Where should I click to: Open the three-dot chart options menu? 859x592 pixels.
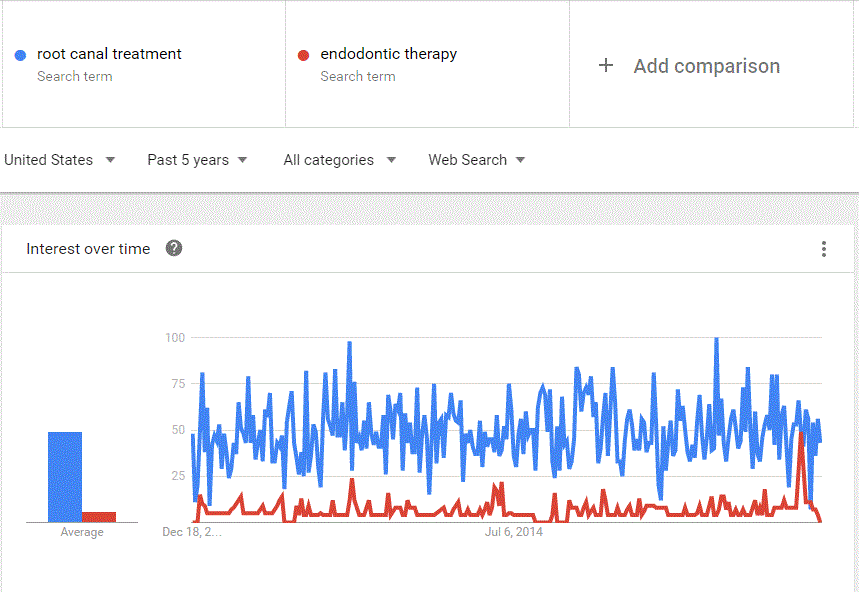[x=823, y=249]
